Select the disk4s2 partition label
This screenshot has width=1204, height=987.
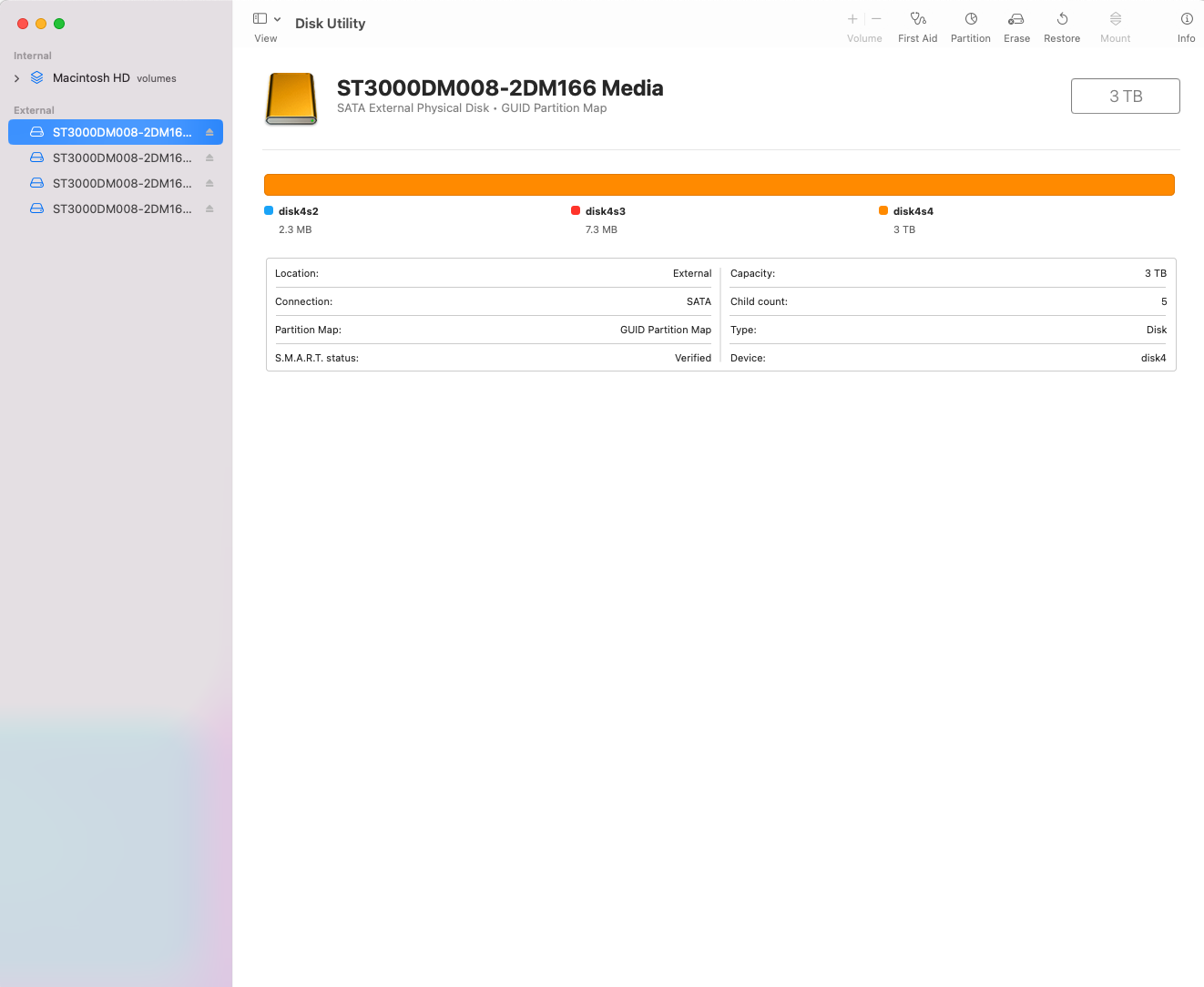[299, 211]
